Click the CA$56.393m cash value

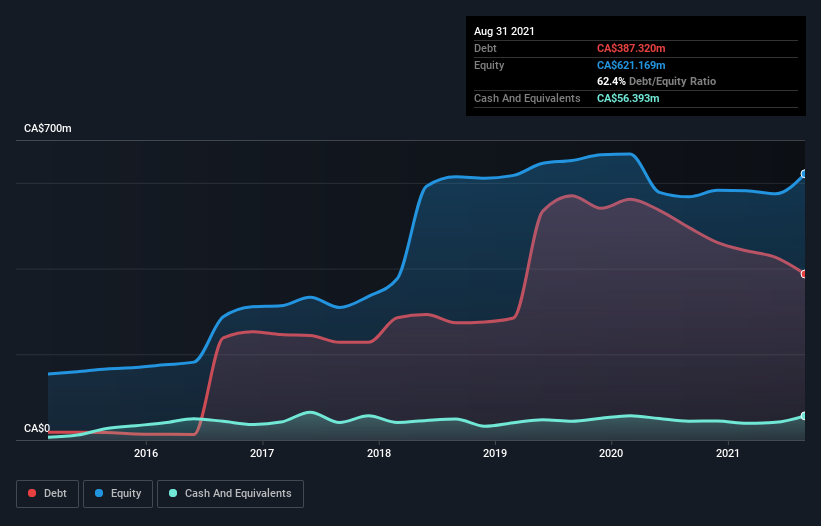[628, 98]
